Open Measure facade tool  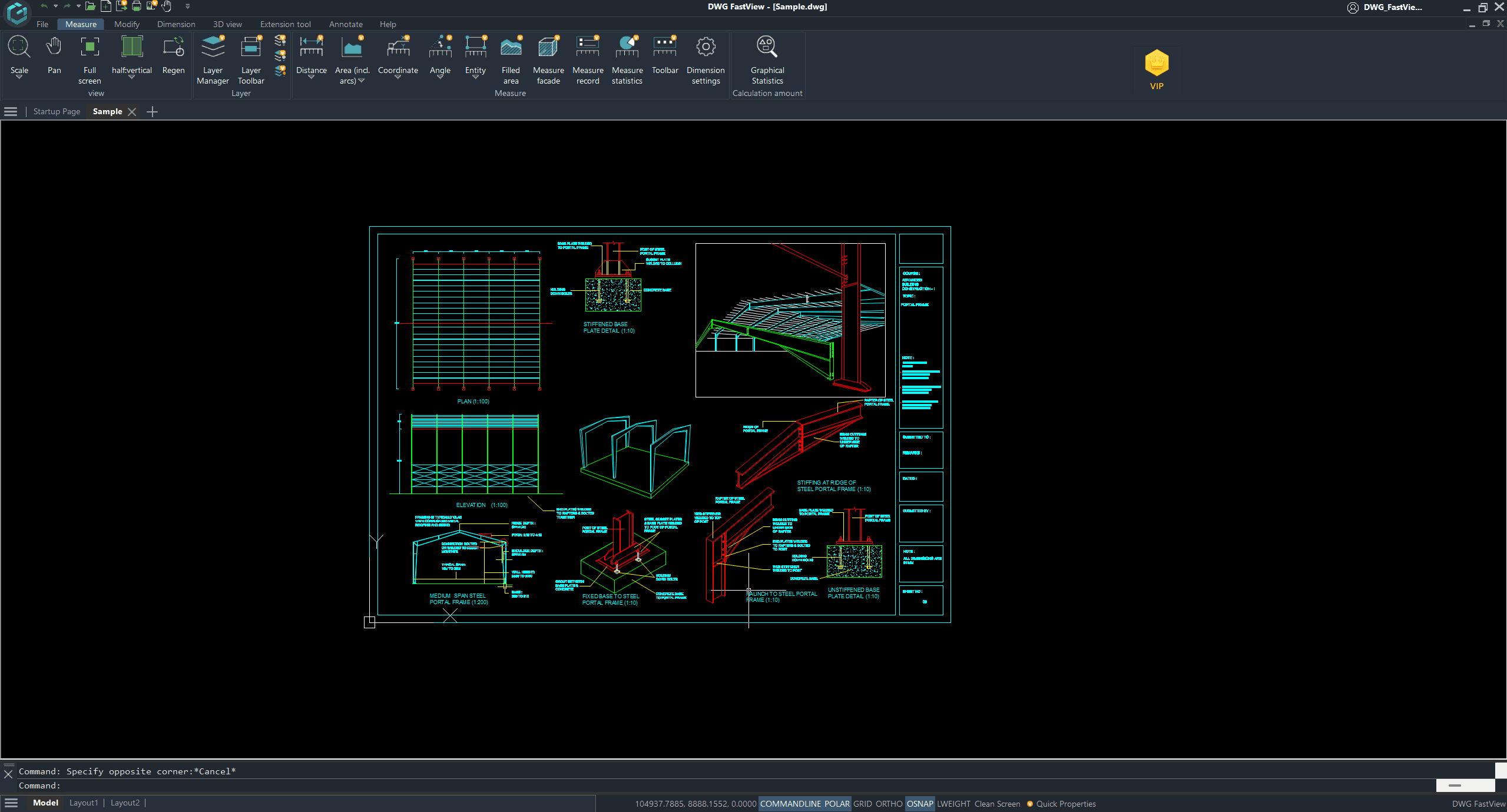coord(548,47)
